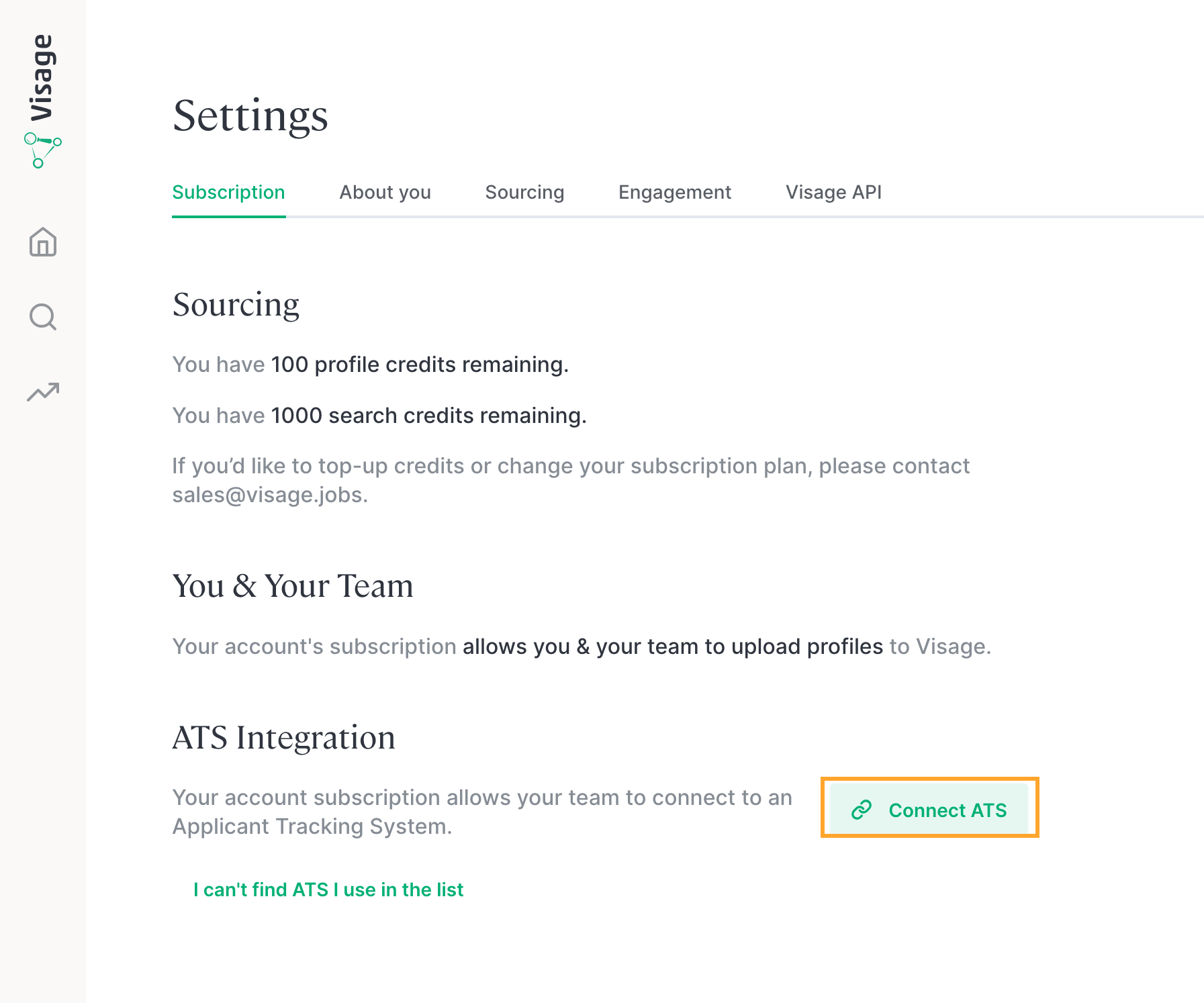Switch to the Subscription tab

click(x=228, y=192)
